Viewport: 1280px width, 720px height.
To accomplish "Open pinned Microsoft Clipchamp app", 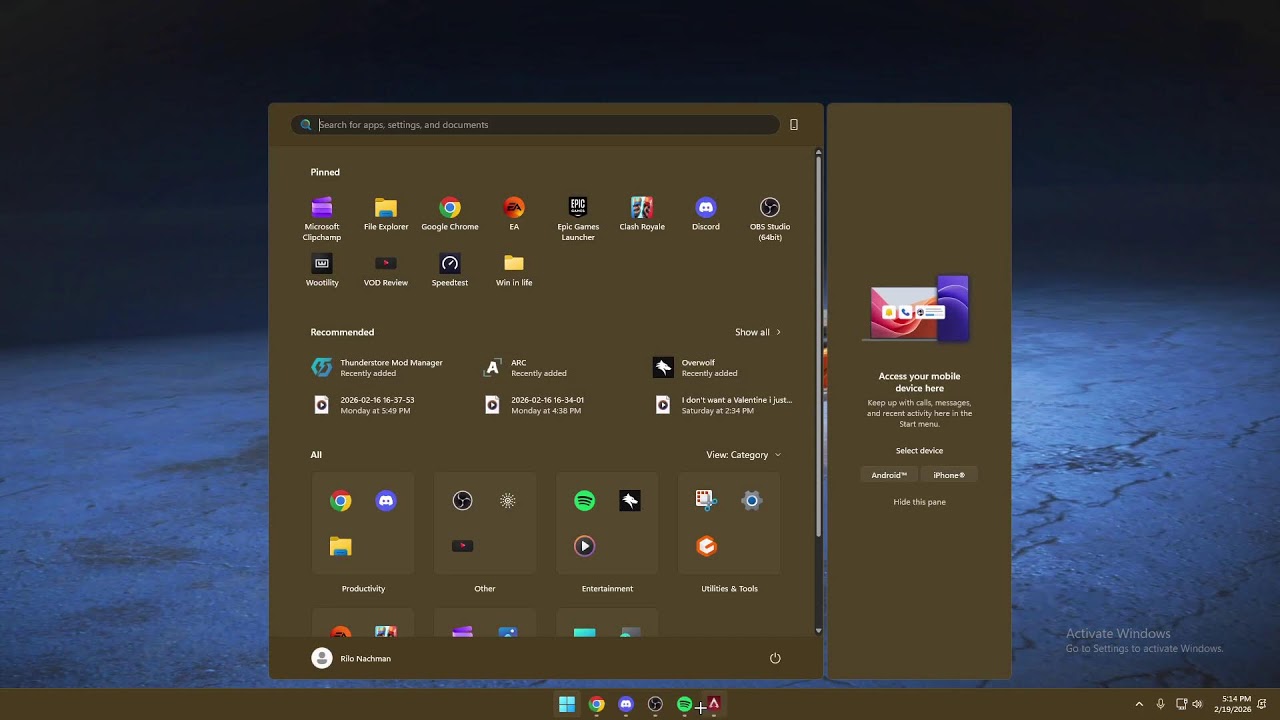I will 322,219.
